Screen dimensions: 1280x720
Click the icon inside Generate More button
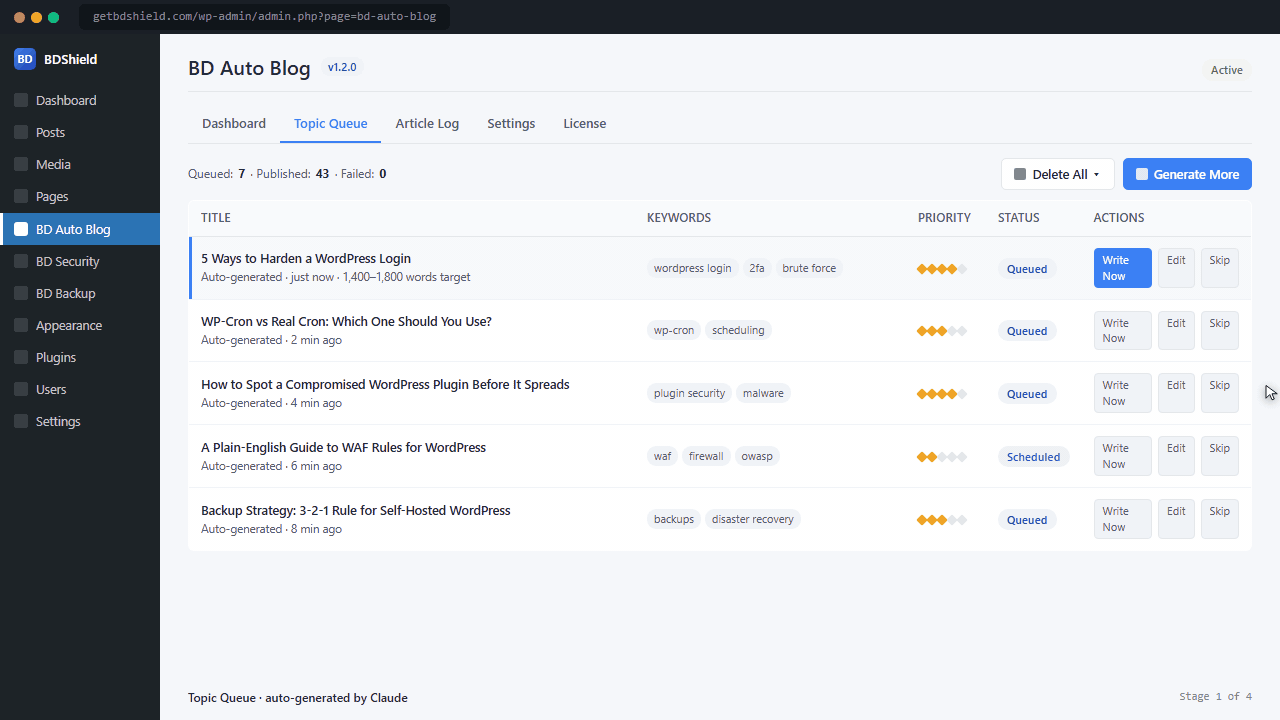[1142, 174]
